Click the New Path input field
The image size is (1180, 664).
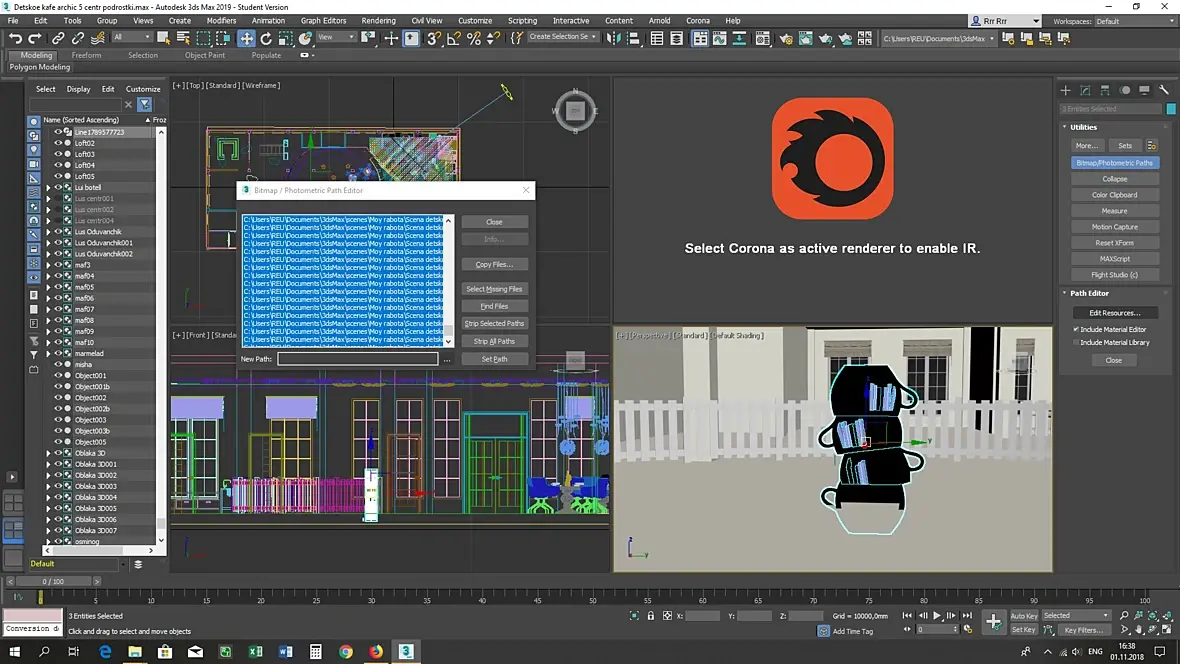pos(357,359)
